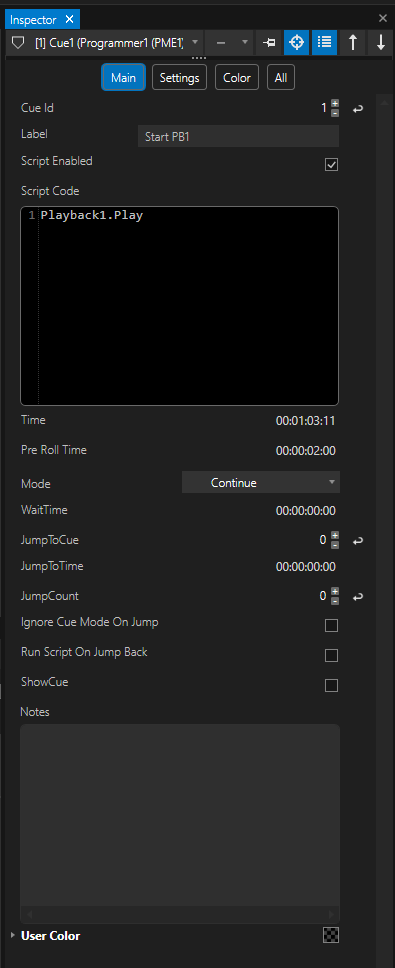Click the Notes text area
This screenshot has width=395, height=968.
click(180, 816)
